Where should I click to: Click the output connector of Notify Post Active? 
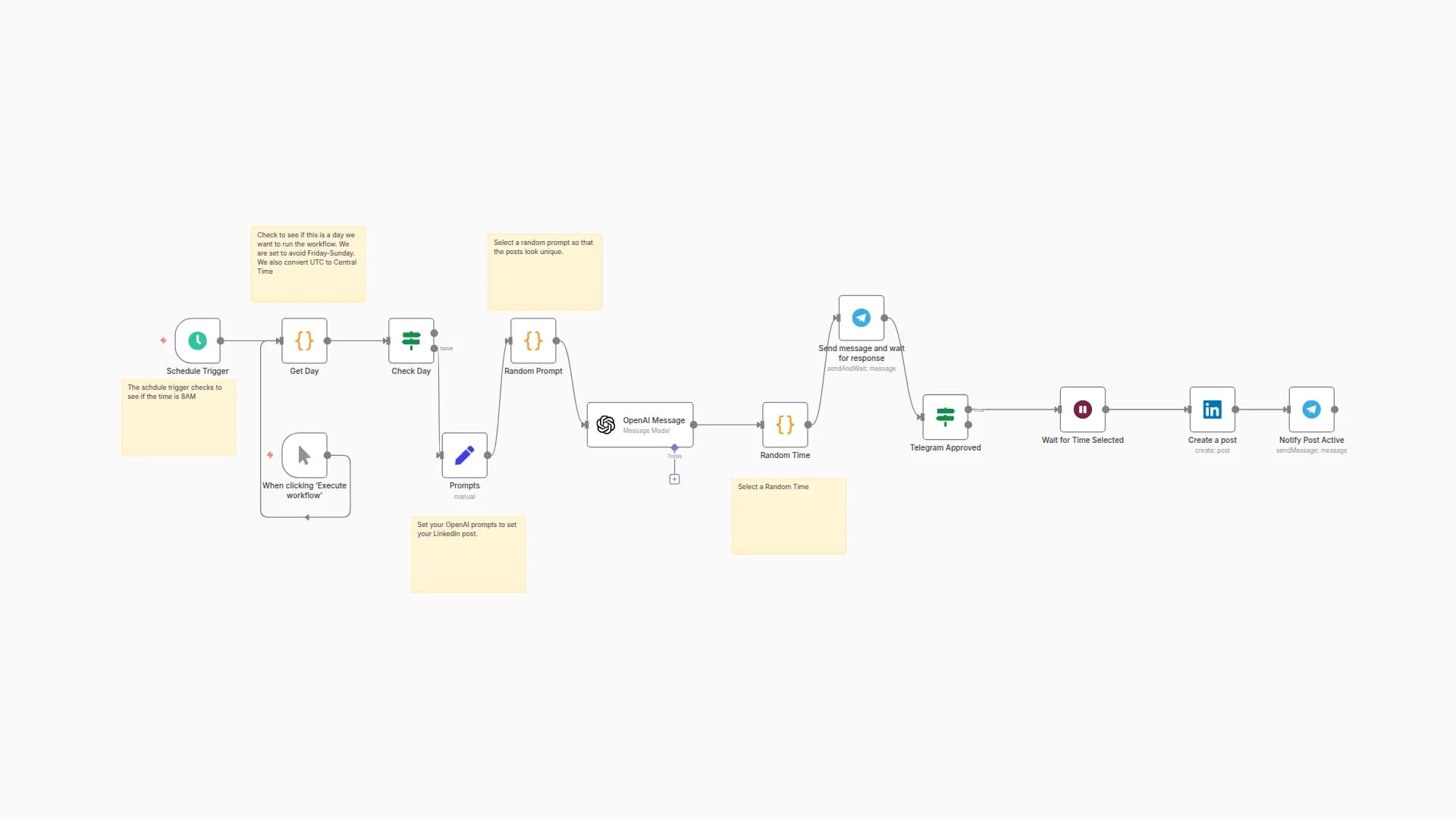click(1334, 409)
